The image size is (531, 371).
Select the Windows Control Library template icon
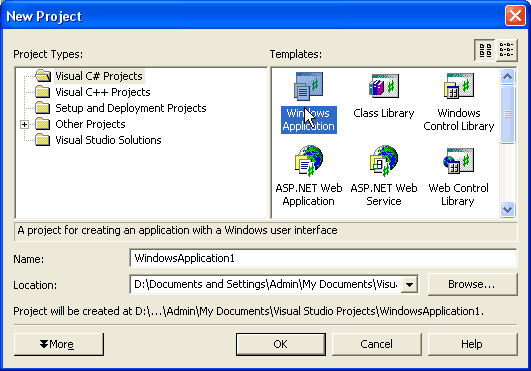tap(459, 86)
